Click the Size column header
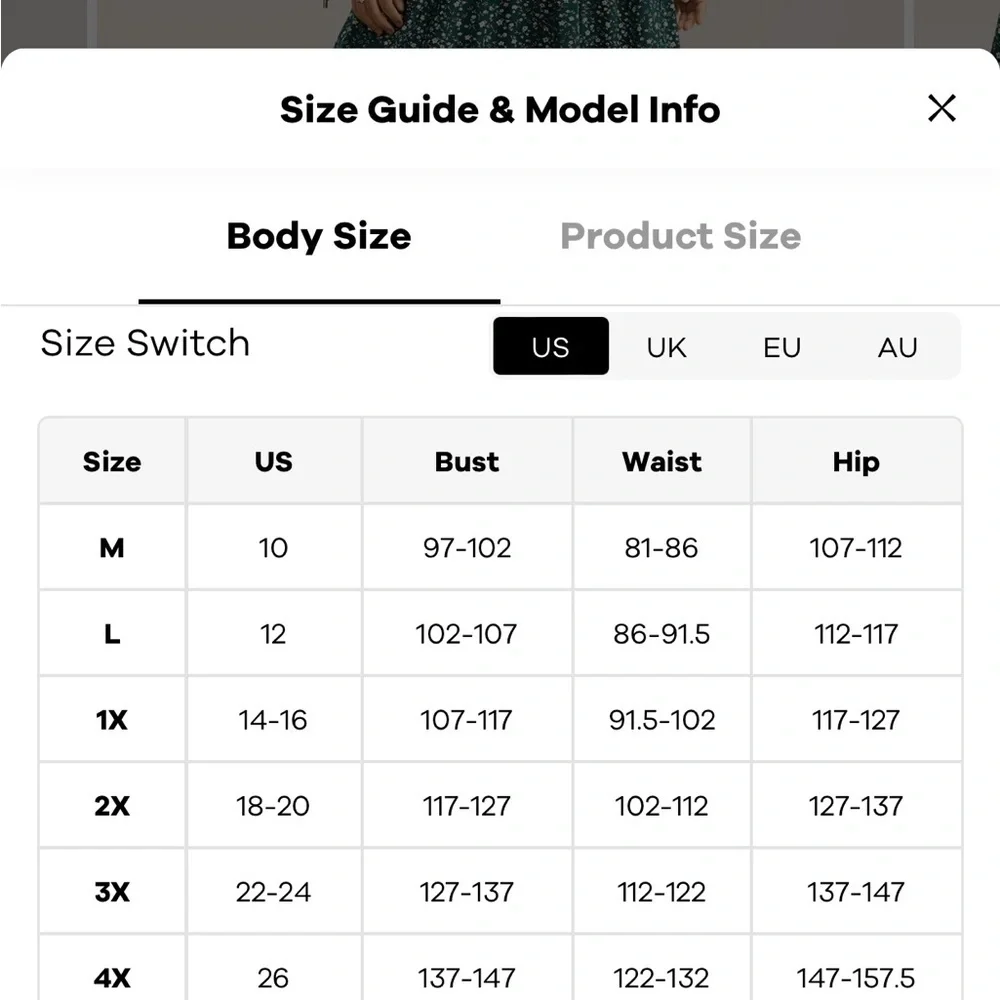This screenshot has width=1000, height=1000. (x=112, y=462)
